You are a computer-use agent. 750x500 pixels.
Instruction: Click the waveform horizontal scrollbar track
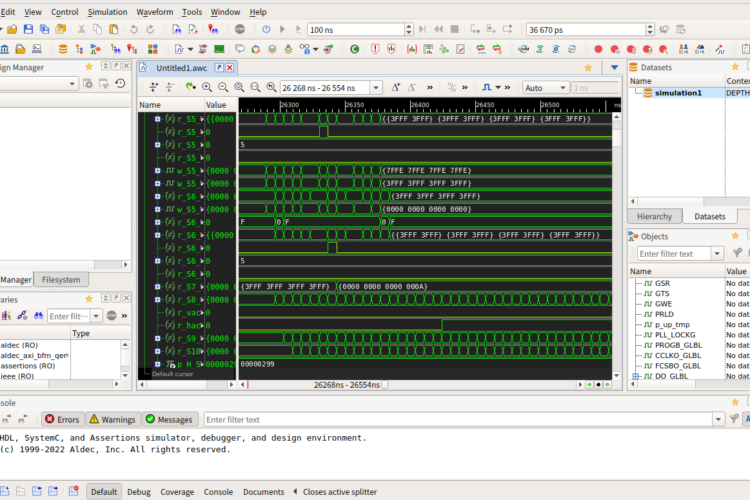click(x=411, y=385)
